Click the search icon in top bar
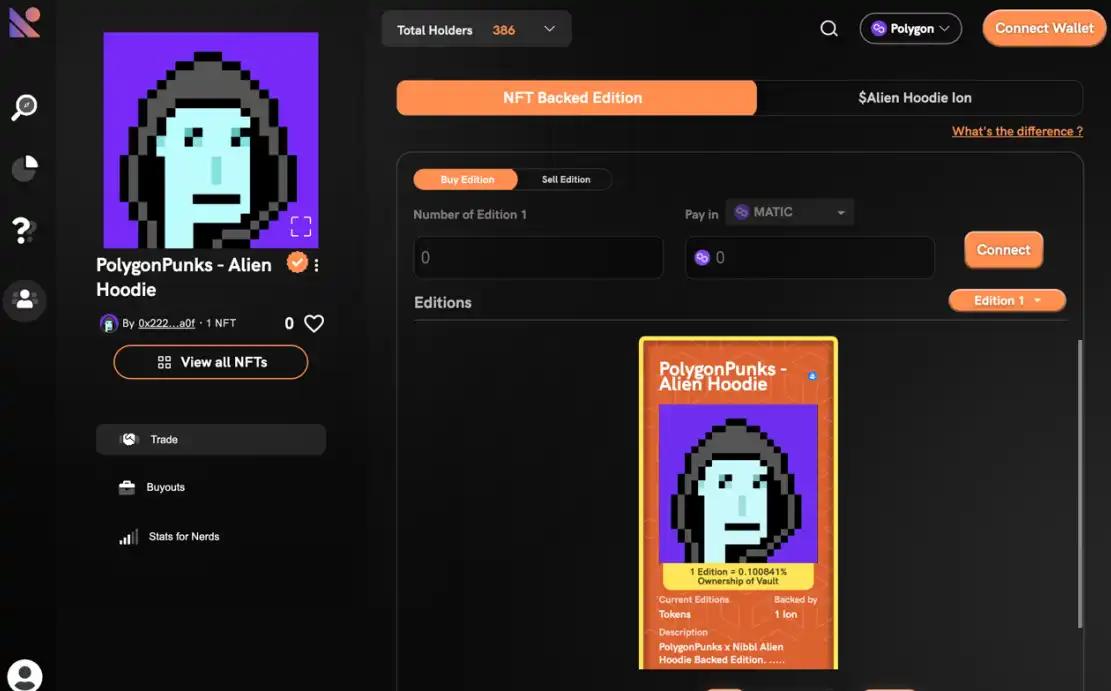Screen dimensions: 1111x691 coord(829,29)
